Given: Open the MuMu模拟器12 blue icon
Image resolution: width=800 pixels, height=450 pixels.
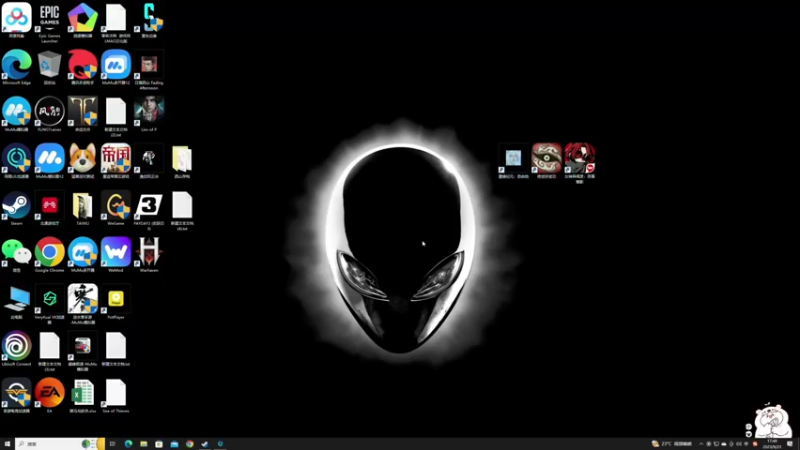Looking at the screenshot, I should point(49,161).
